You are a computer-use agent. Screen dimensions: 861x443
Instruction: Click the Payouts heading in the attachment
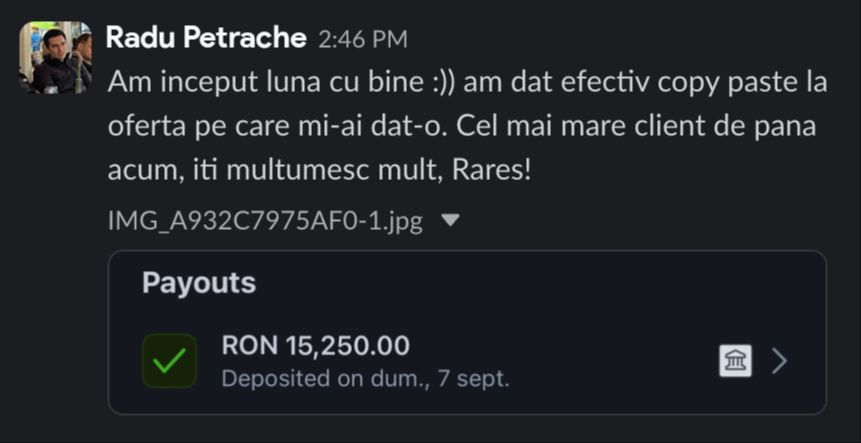point(199,283)
